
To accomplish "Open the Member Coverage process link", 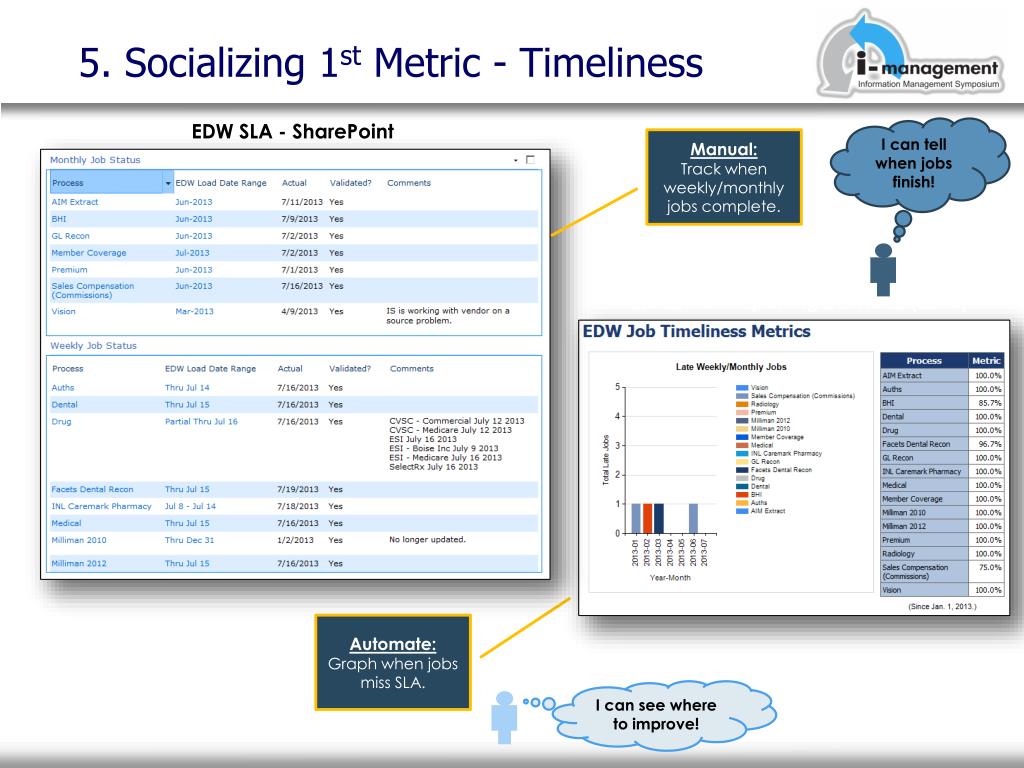I will click(x=89, y=253).
